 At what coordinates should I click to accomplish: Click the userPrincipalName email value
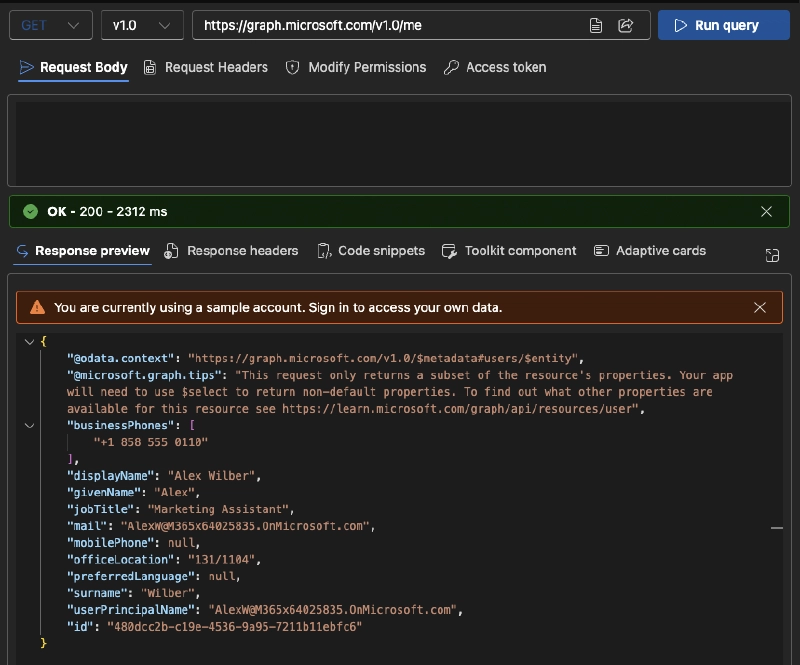click(x=333, y=610)
